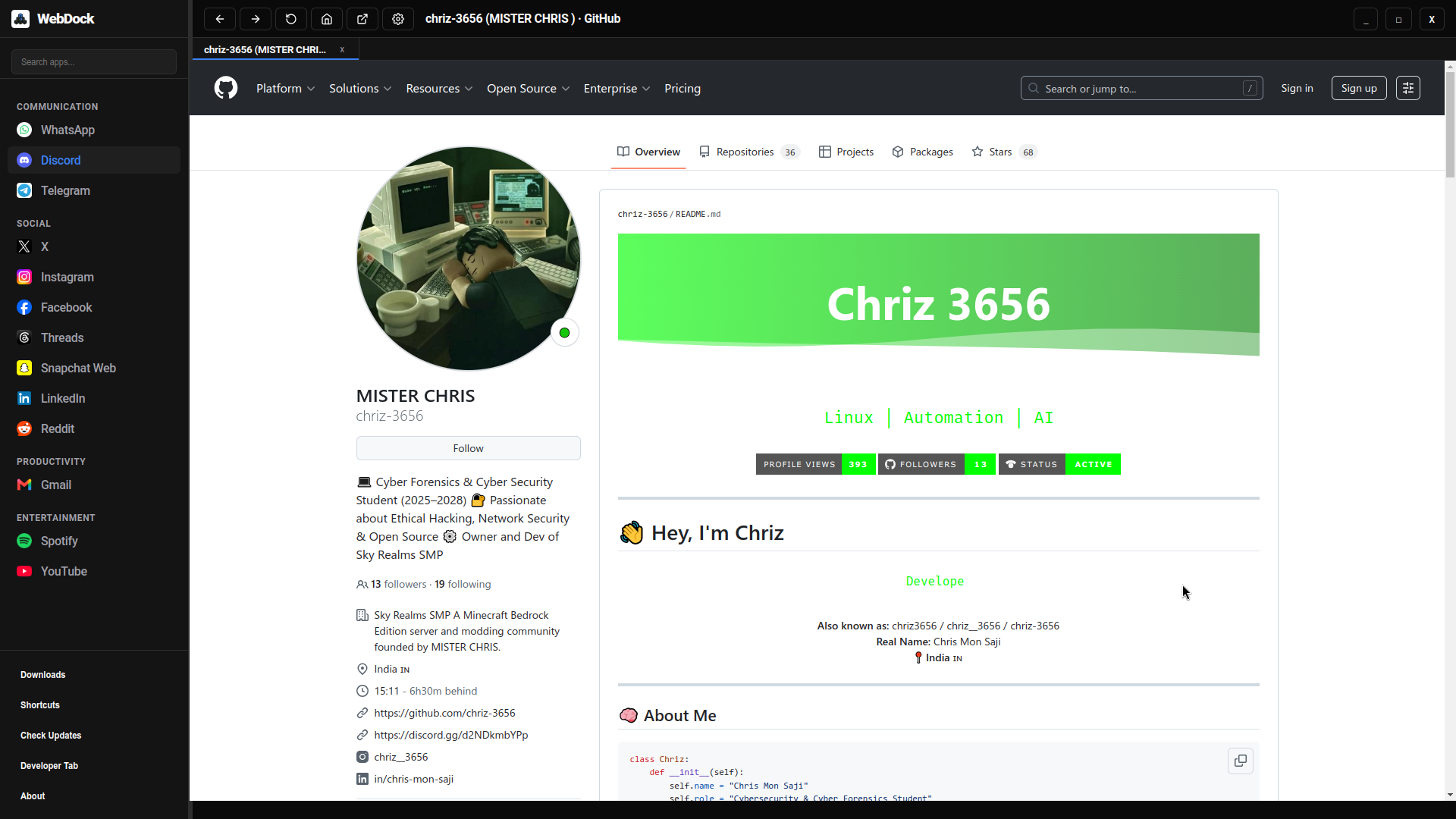Viewport: 1456px width, 819px height.
Task: Open Threads app
Action: click(94, 337)
